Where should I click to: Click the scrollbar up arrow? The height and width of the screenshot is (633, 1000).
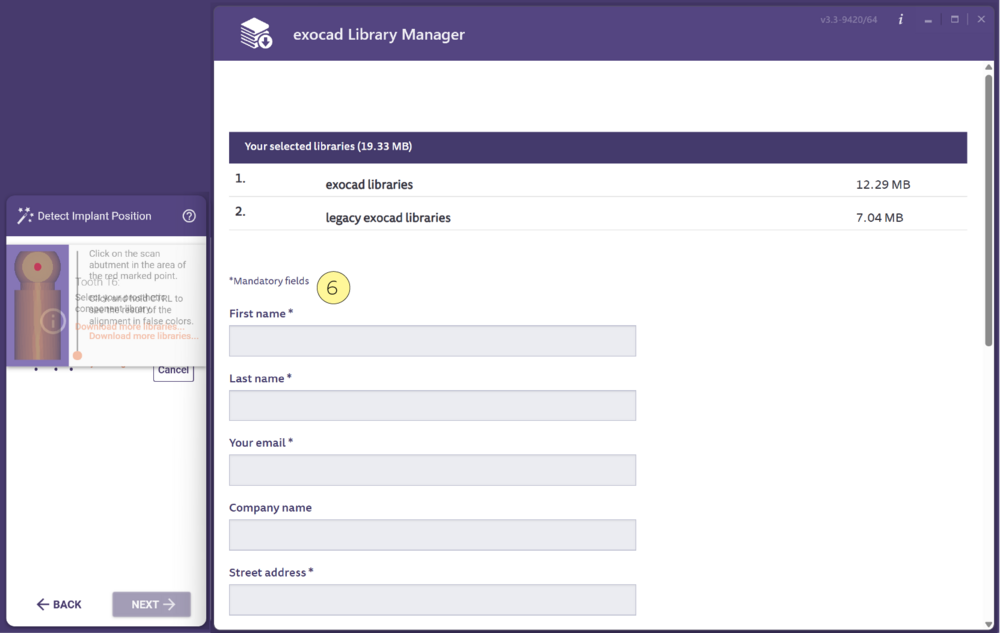(989, 66)
